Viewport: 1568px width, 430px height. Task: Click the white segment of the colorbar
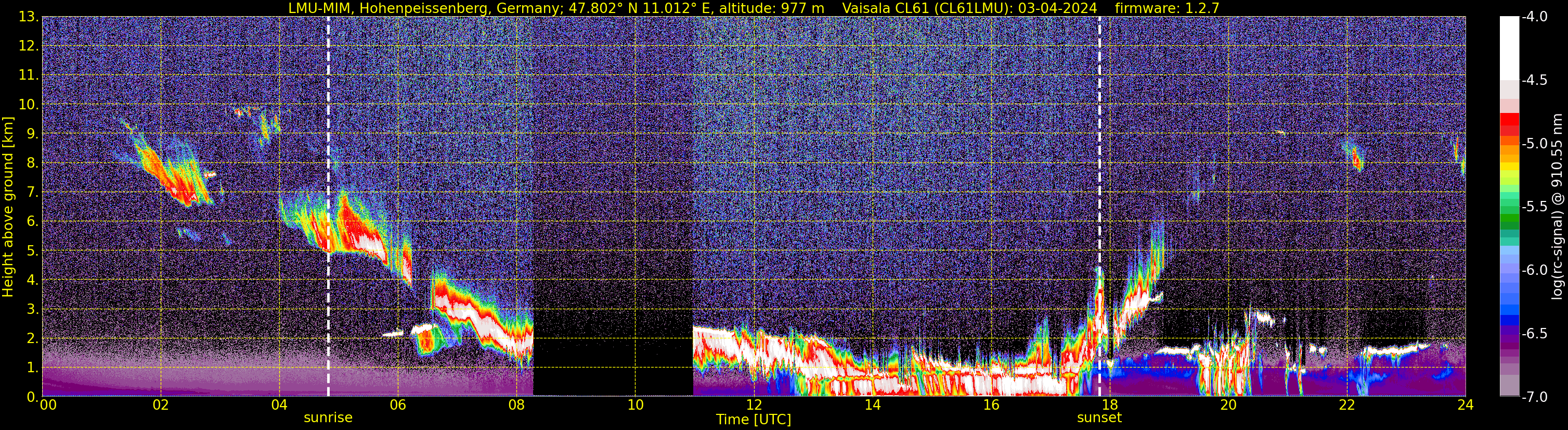[x=1510, y=49]
